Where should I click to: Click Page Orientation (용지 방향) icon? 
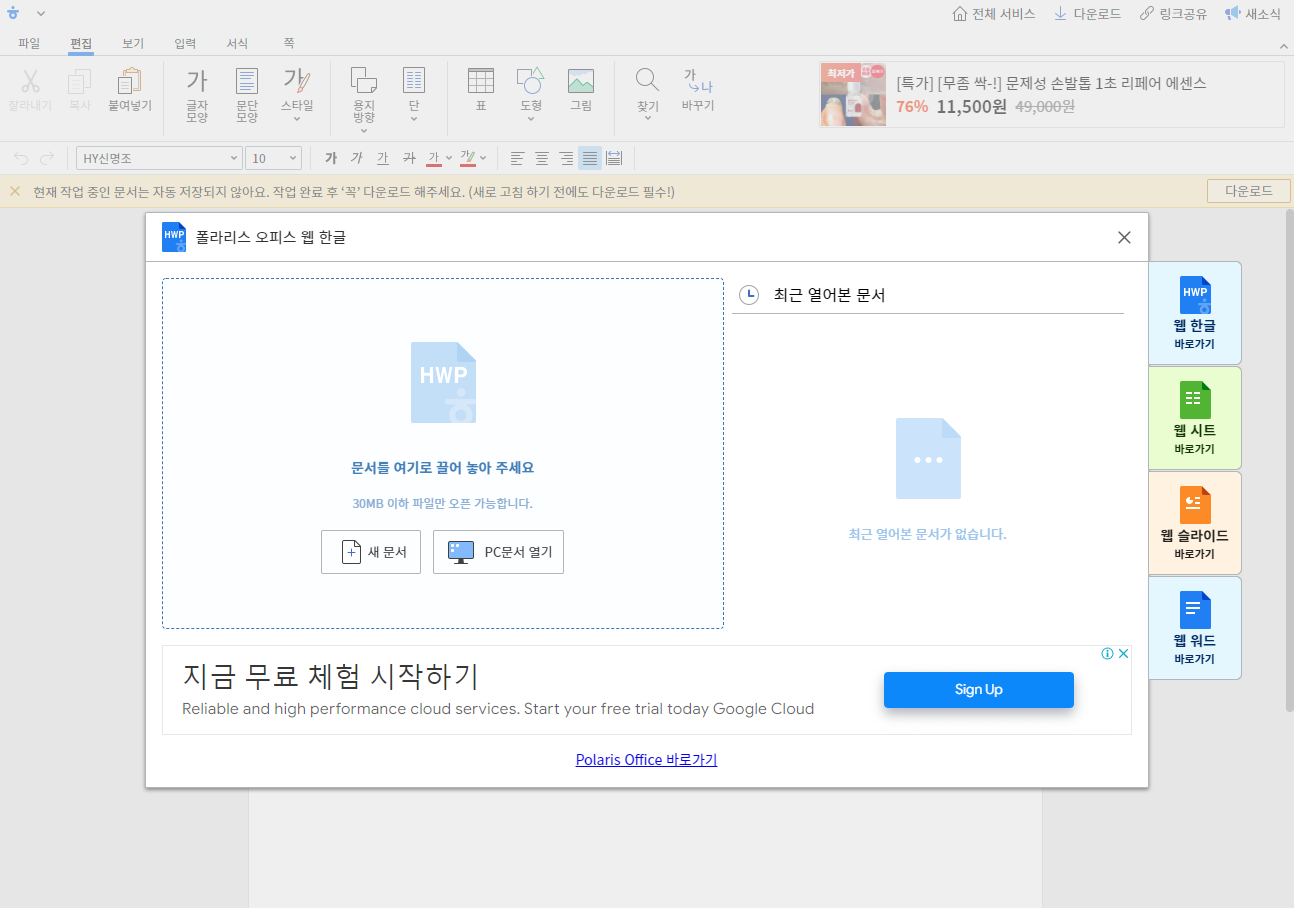coord(364,81)
